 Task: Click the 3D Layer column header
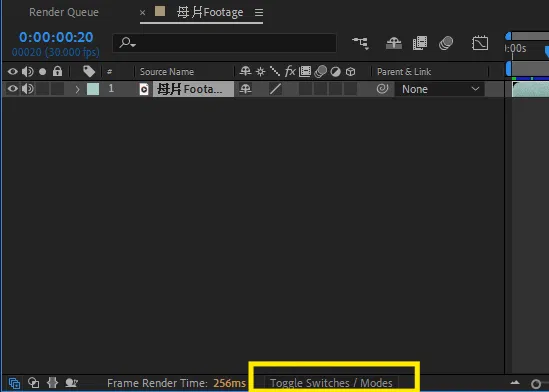pos(350,72)
